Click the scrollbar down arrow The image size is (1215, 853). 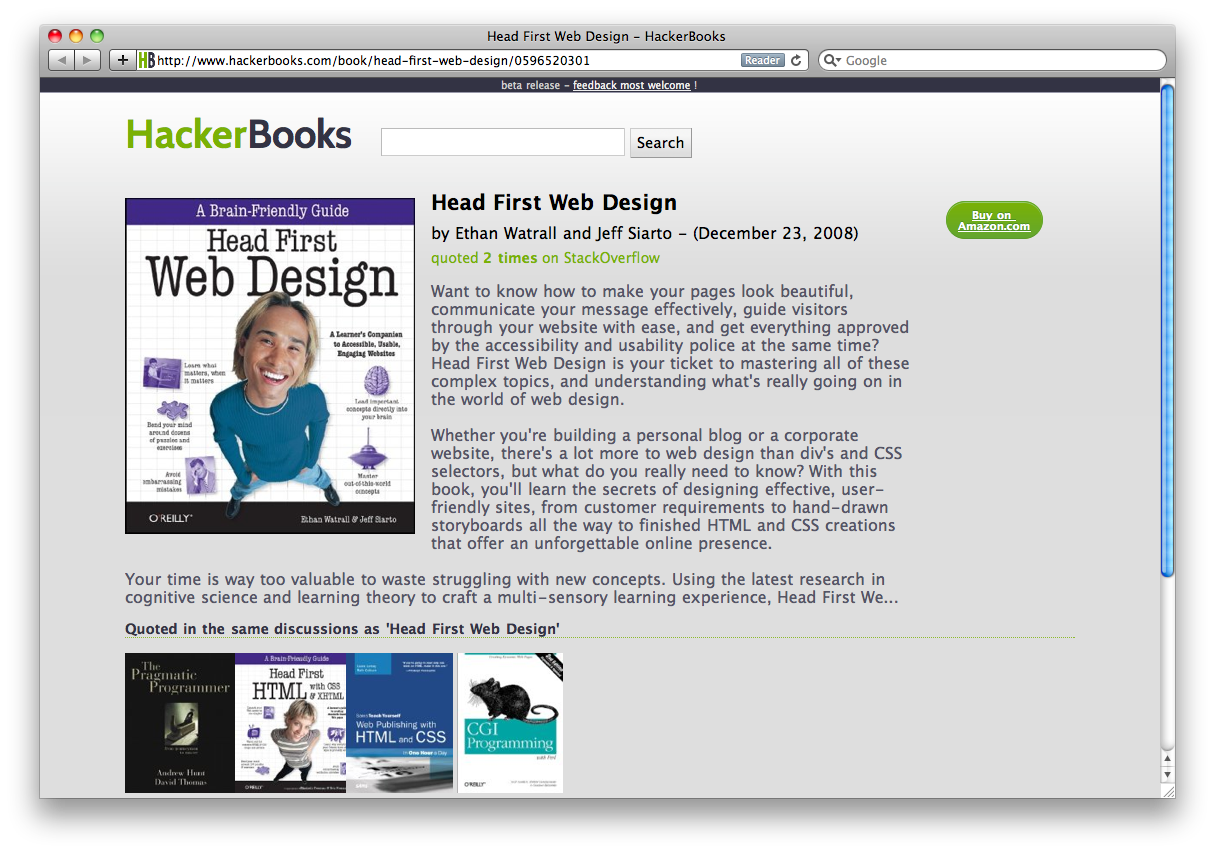[x=1167, y=775]
